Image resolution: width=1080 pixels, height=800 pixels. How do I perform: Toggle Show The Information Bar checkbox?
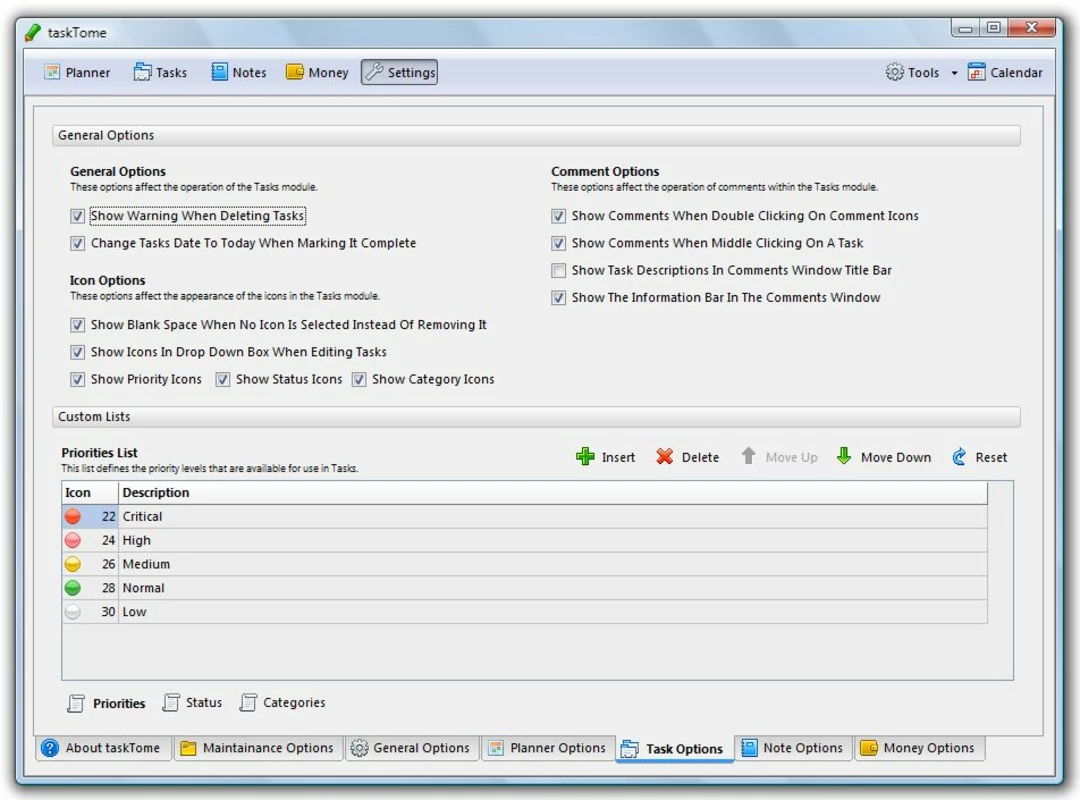tap(559, 298)
